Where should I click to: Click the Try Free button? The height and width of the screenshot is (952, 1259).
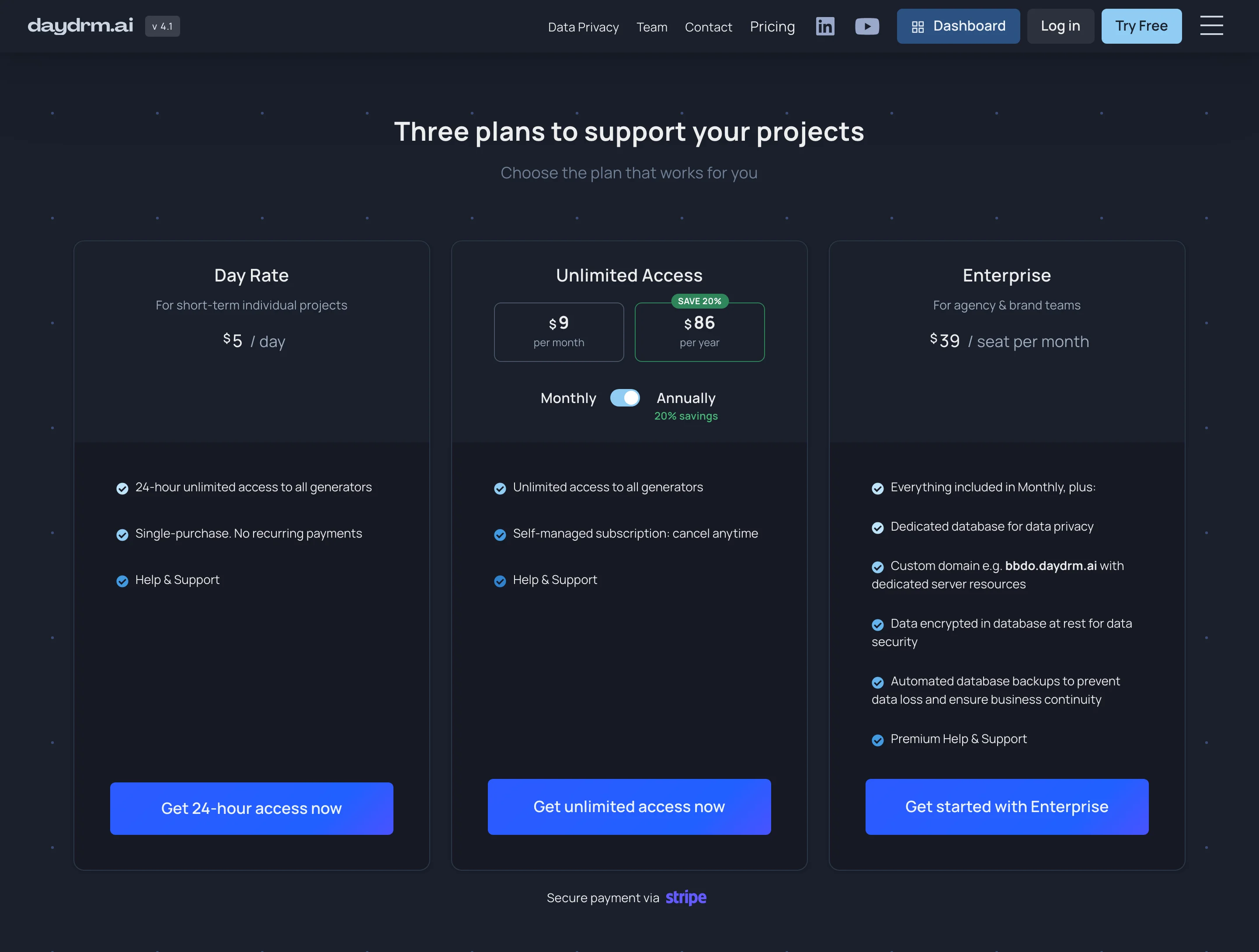[1141, 26]
